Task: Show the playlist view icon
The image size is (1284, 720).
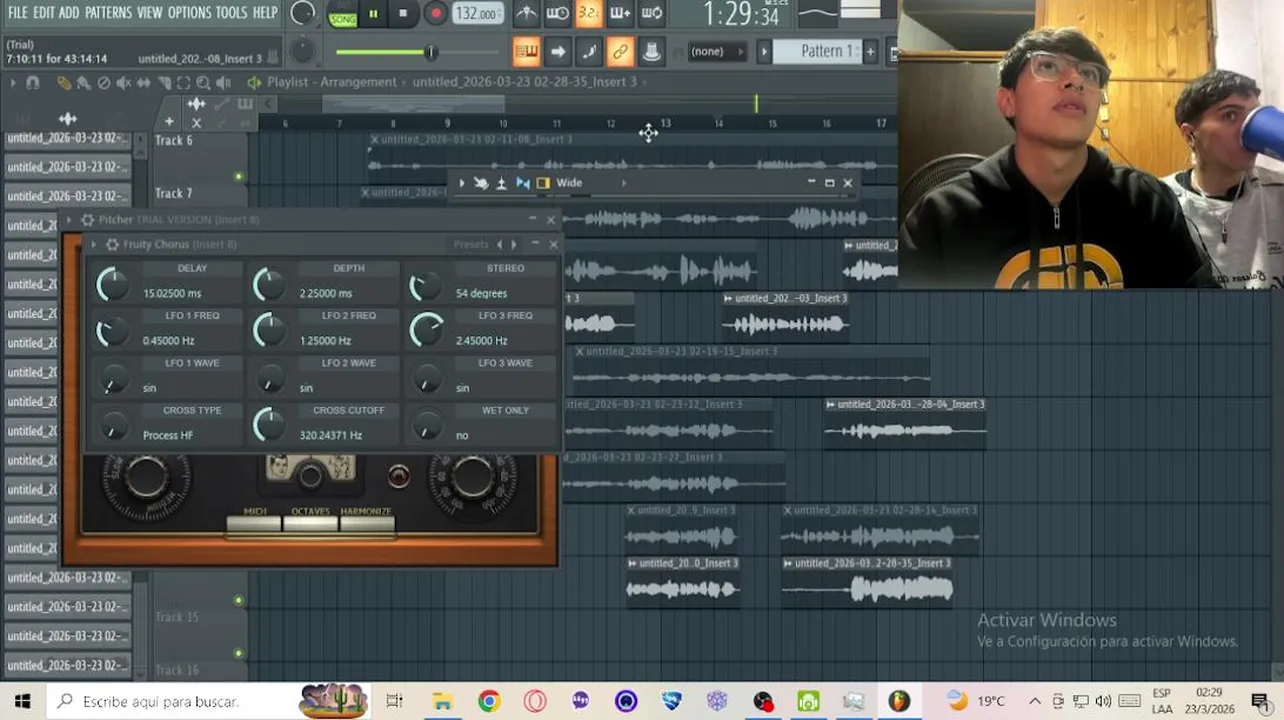Action: [526, 51]
